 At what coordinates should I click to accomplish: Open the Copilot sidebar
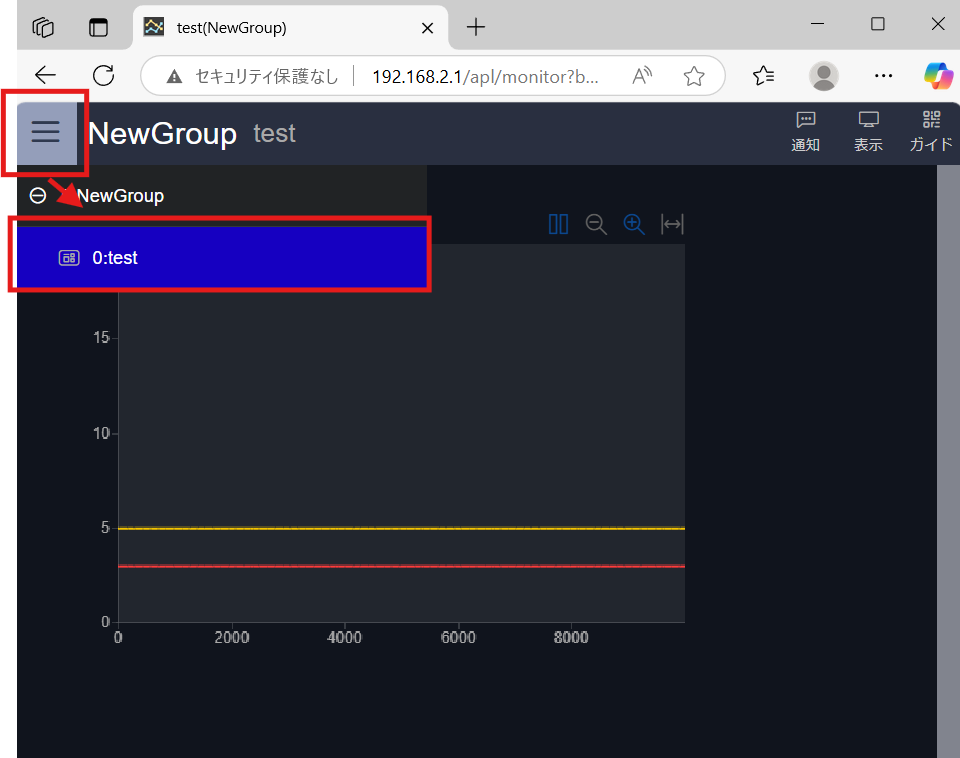click(x=938, y=76)
